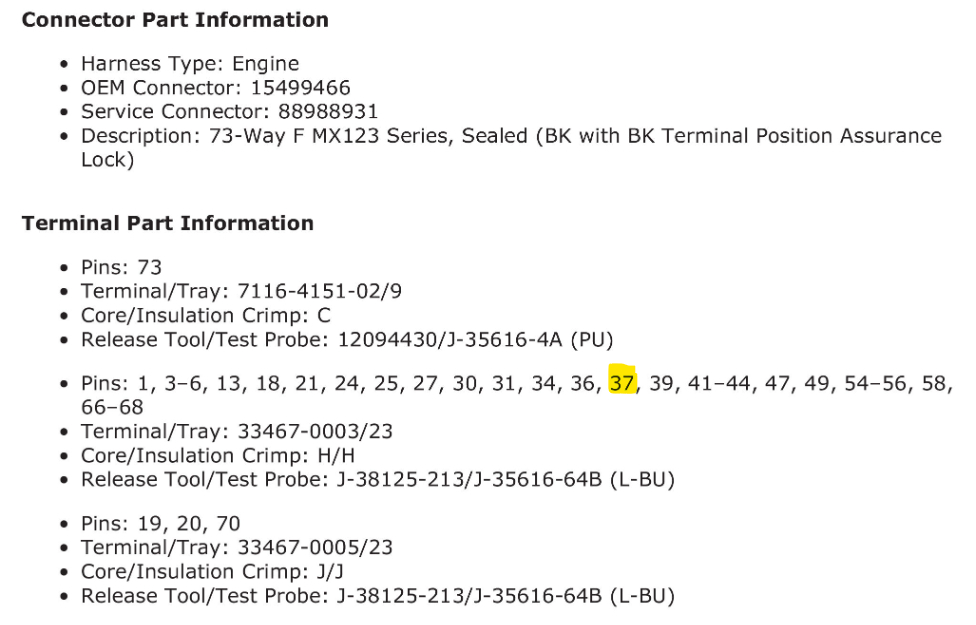The image size is (976, 625).
Task: Click the terminal number 33467-0003/23
Action: [315, 432]
